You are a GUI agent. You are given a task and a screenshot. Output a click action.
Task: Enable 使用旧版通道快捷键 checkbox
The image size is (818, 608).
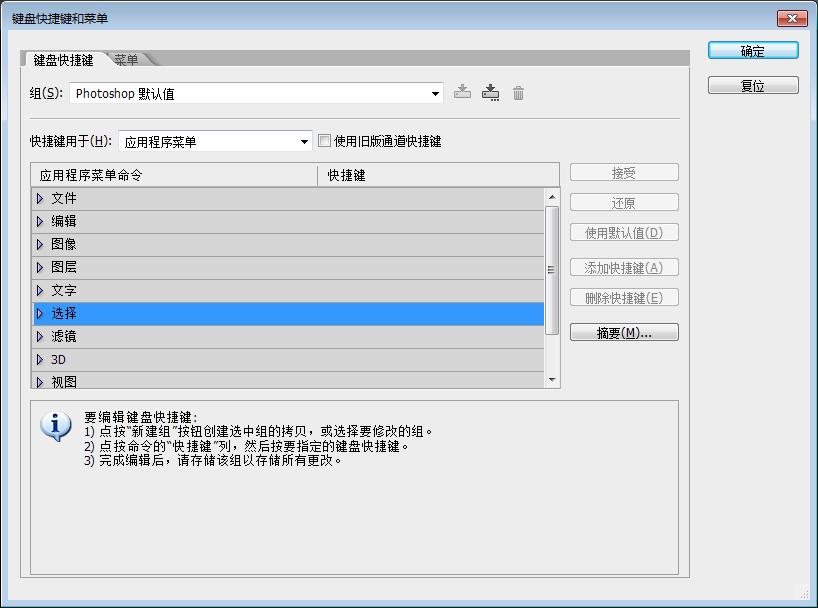[324, 141]
